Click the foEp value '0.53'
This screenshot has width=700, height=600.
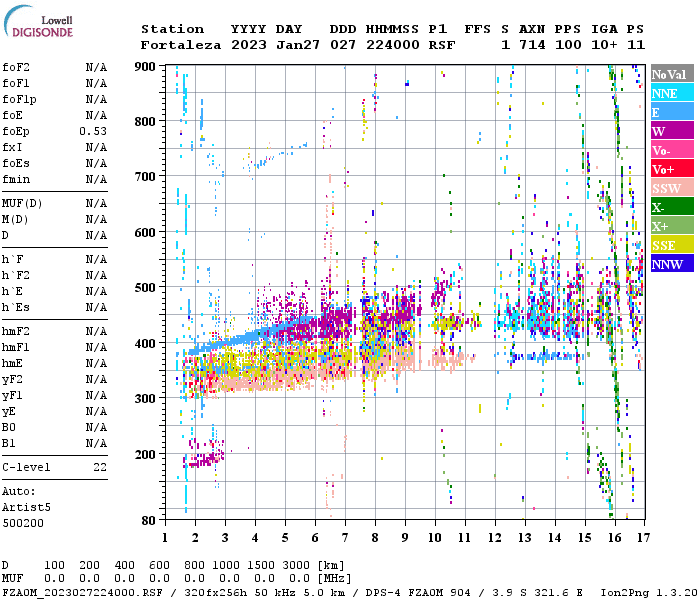(x=93, y=131)
